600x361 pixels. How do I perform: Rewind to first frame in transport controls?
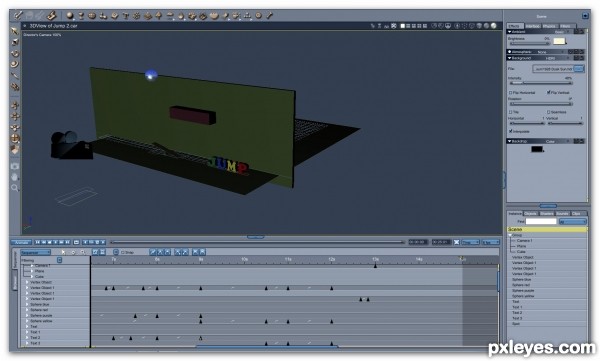click(x=38, y=242)
